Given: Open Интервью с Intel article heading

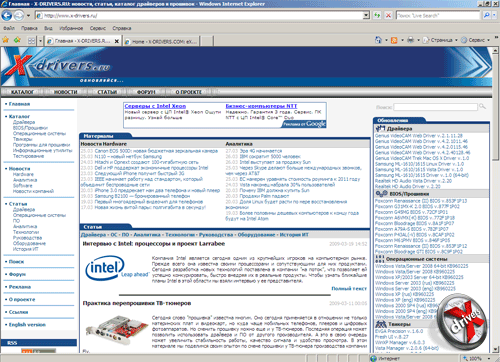Looking at the screenshot, I should pos(154,244).
